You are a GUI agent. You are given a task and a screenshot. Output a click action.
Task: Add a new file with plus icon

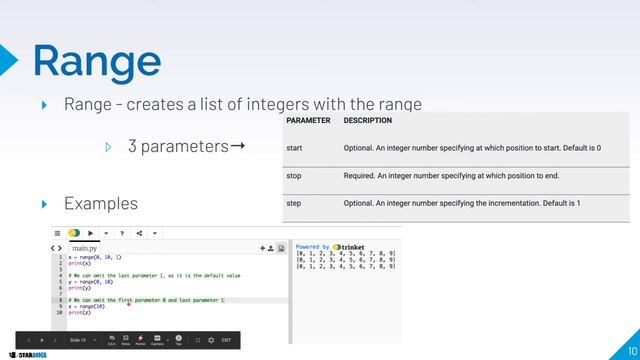262,248
